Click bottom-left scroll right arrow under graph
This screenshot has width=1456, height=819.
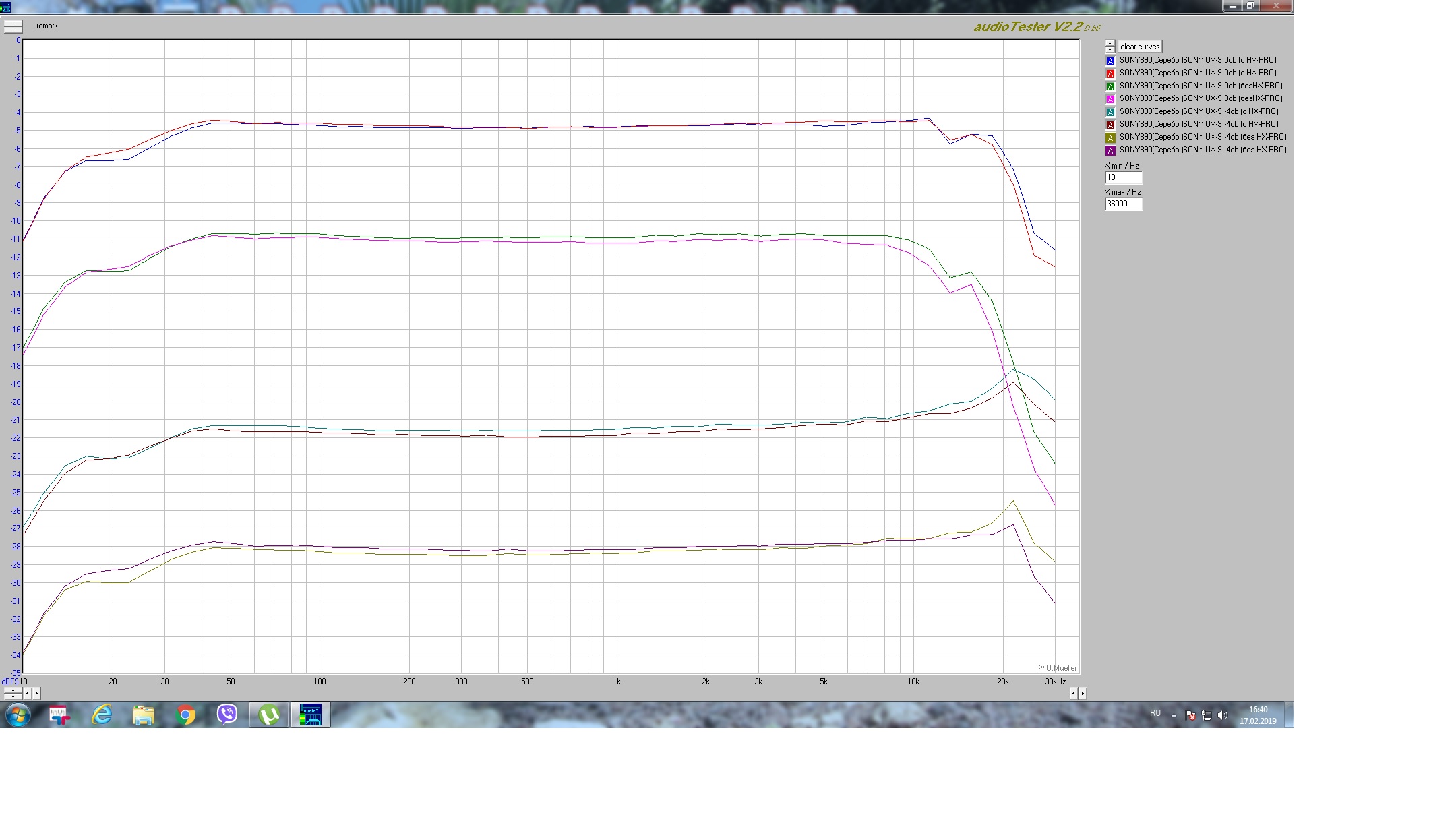tap(36, 693)
